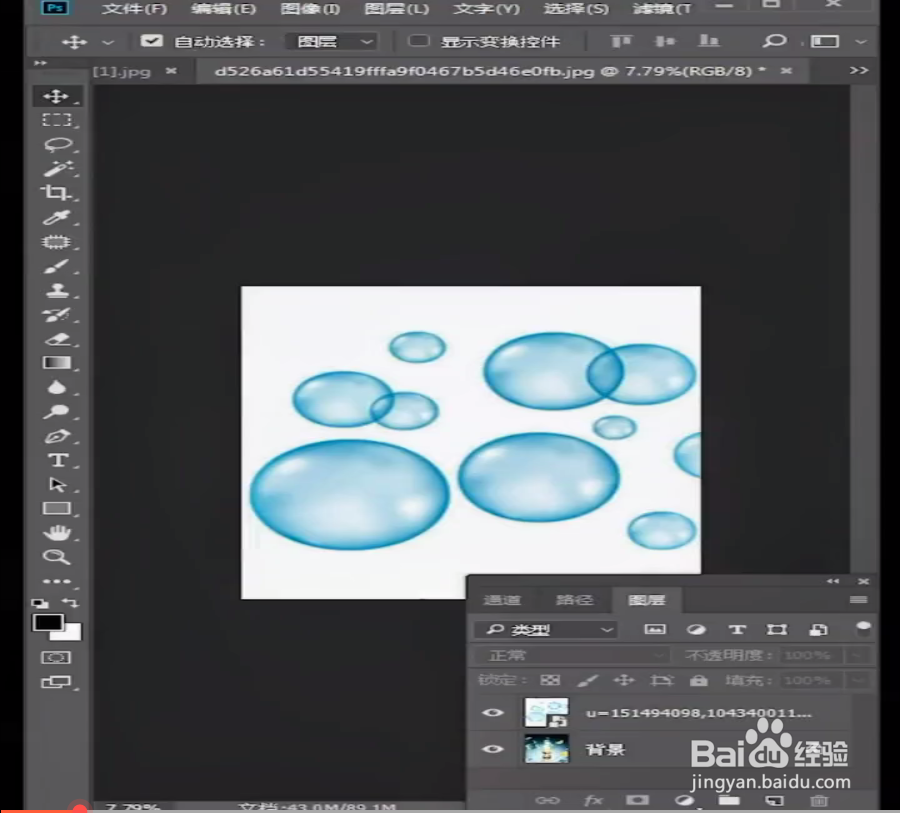The height and width of the screenshot is (813, 900).
Task: Select the Hand tool
Action: point(56,533)
